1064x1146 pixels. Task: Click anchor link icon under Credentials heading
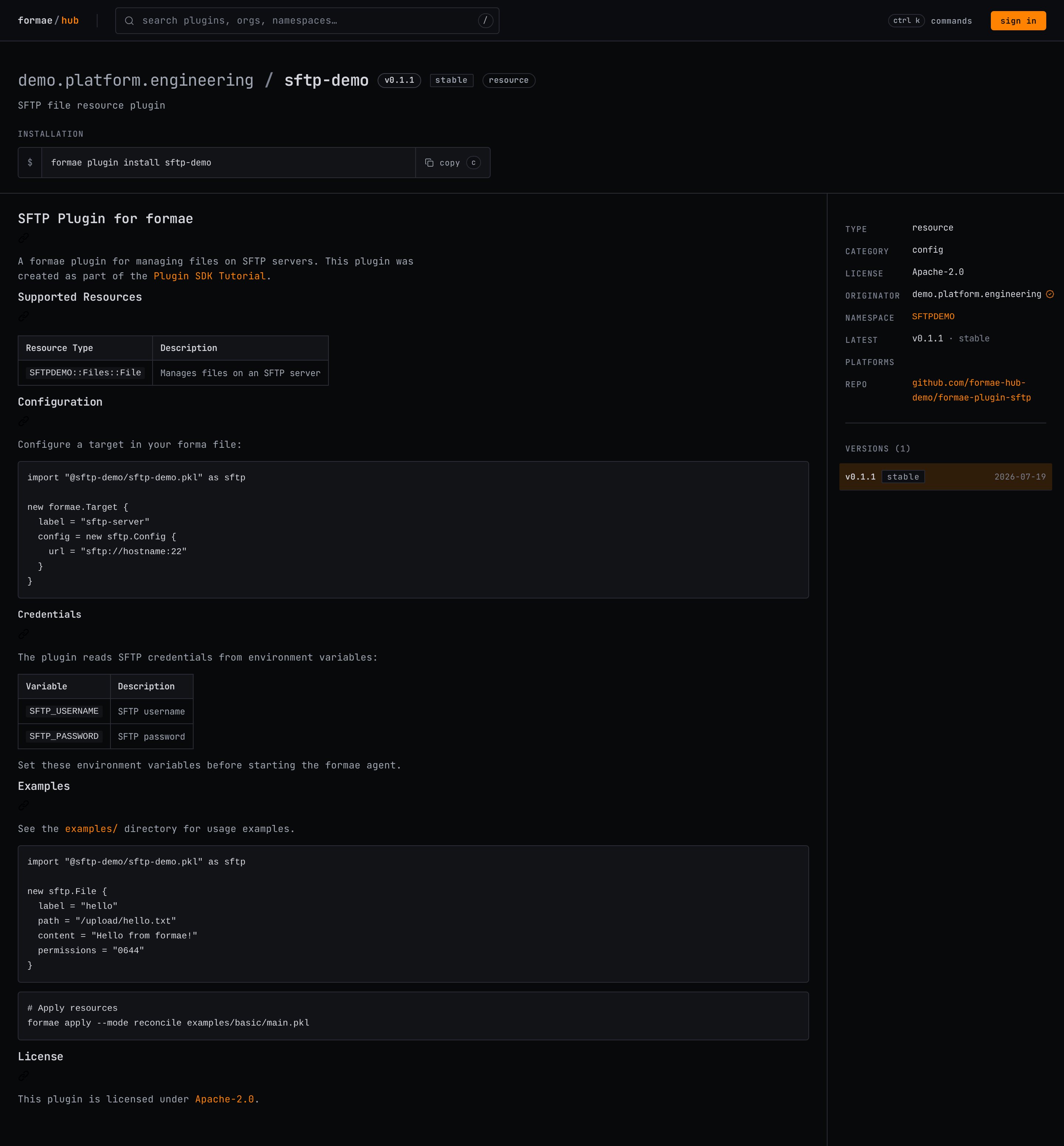(24, 634)
